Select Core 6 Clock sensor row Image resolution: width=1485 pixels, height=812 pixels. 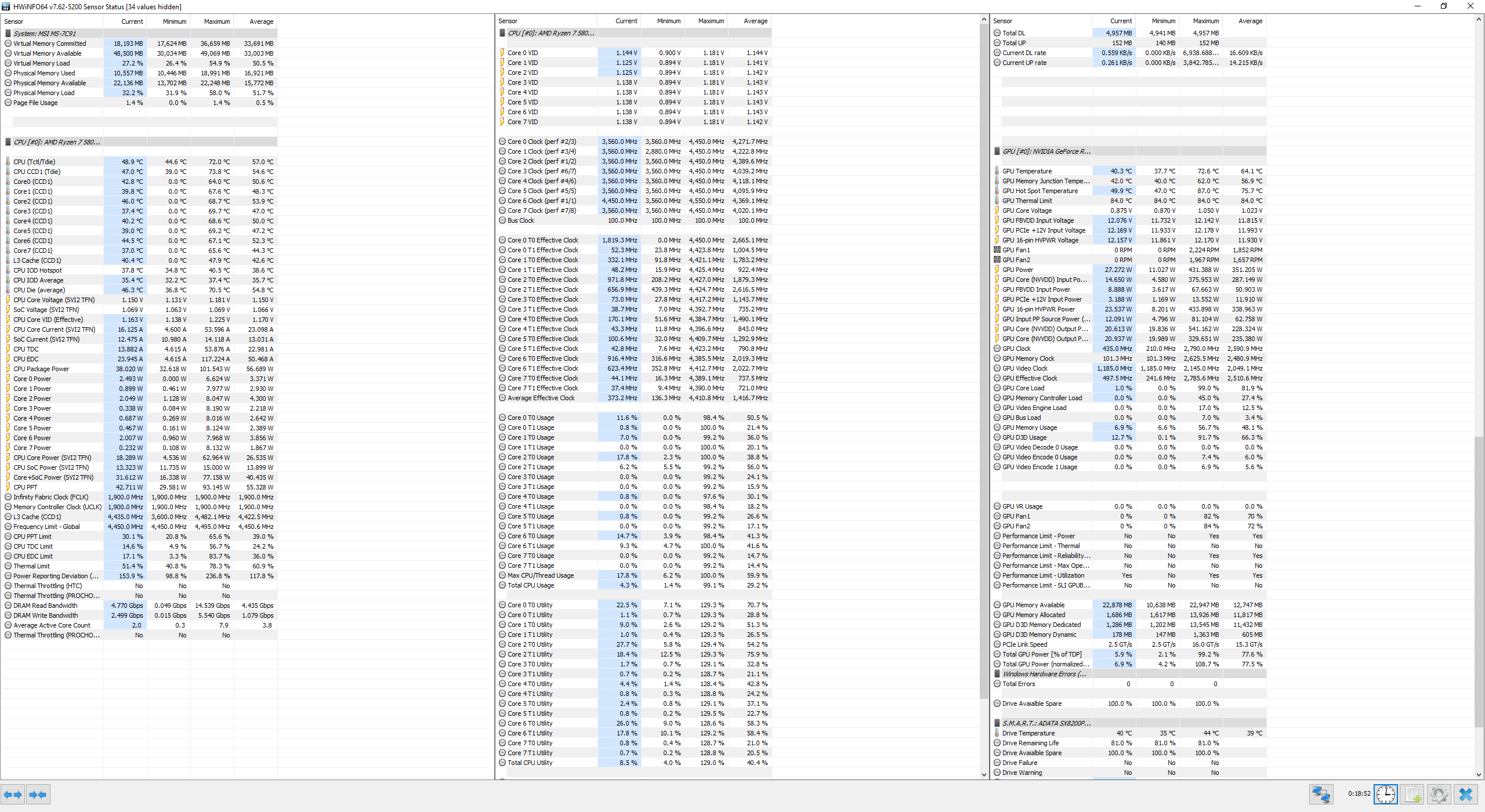coord(541,201)
